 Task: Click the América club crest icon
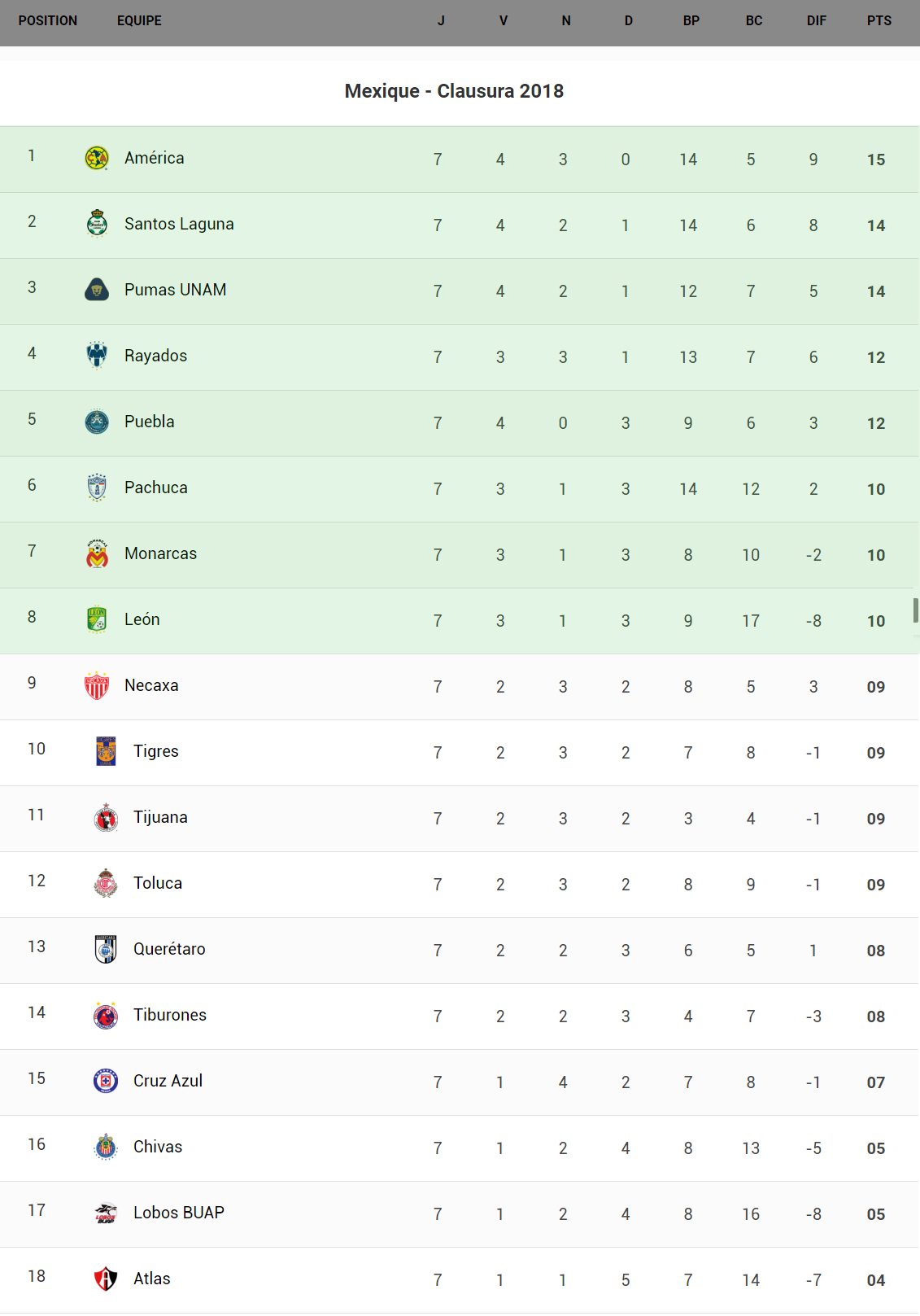click(97, 158)
